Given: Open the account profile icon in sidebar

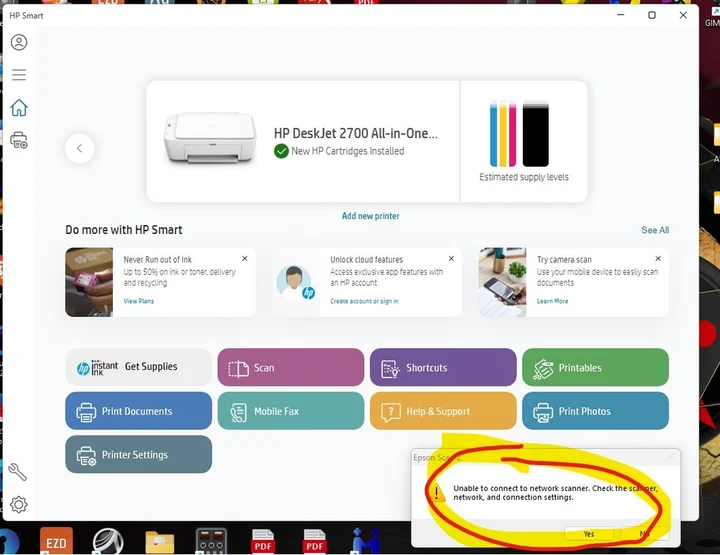Looking at the screenshot, I should [x=19, y=42].
